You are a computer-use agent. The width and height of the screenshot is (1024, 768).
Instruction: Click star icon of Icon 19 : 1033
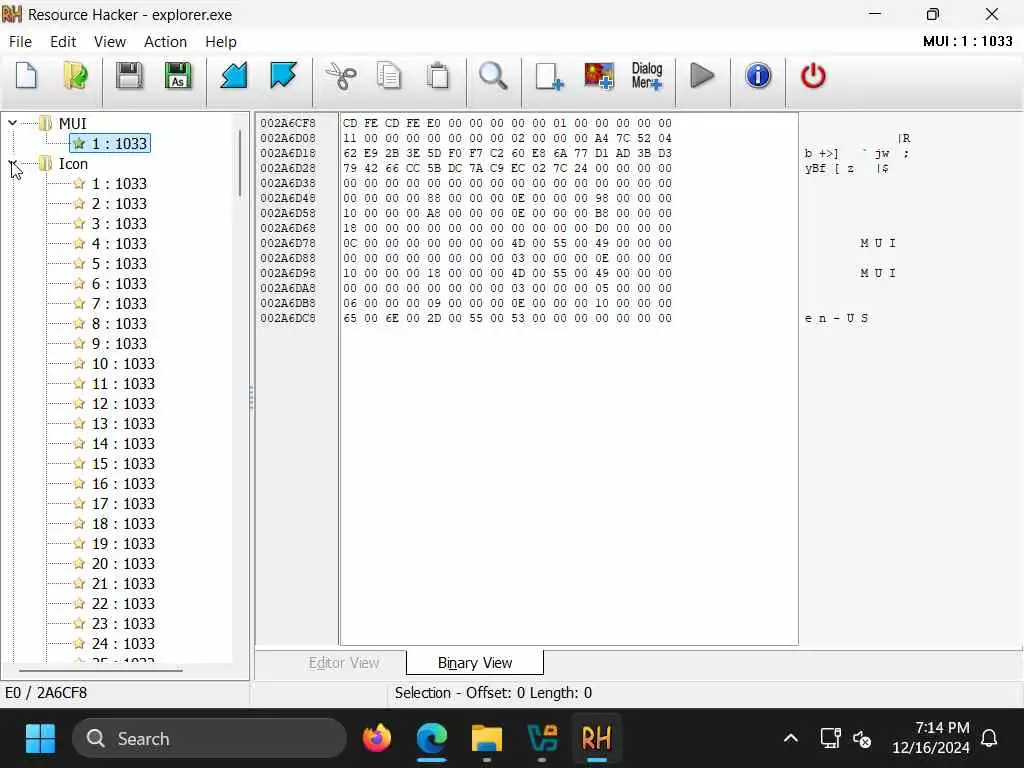pyautogui.click(x=79, y=543)
